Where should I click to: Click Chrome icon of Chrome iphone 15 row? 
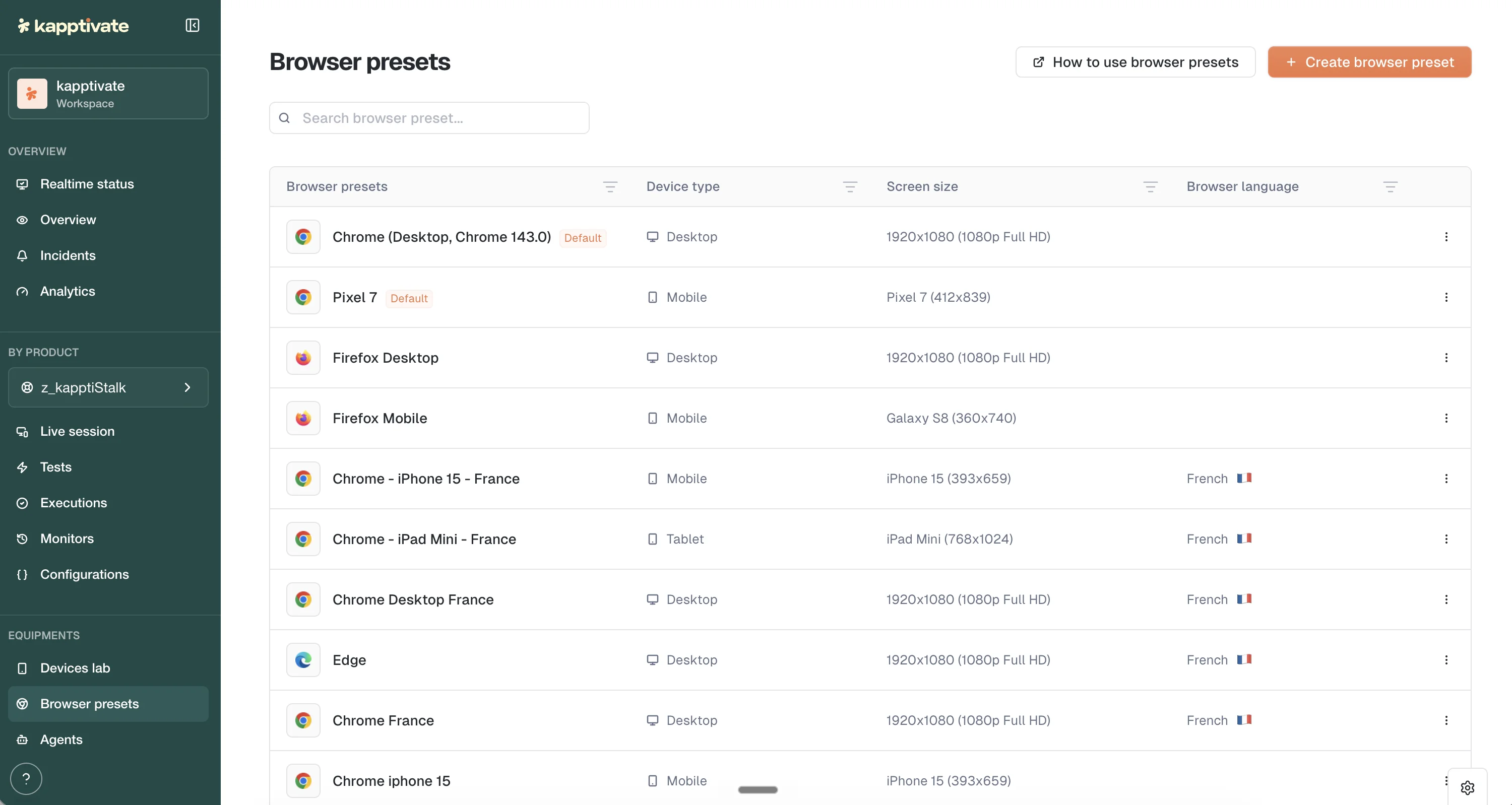303,781
